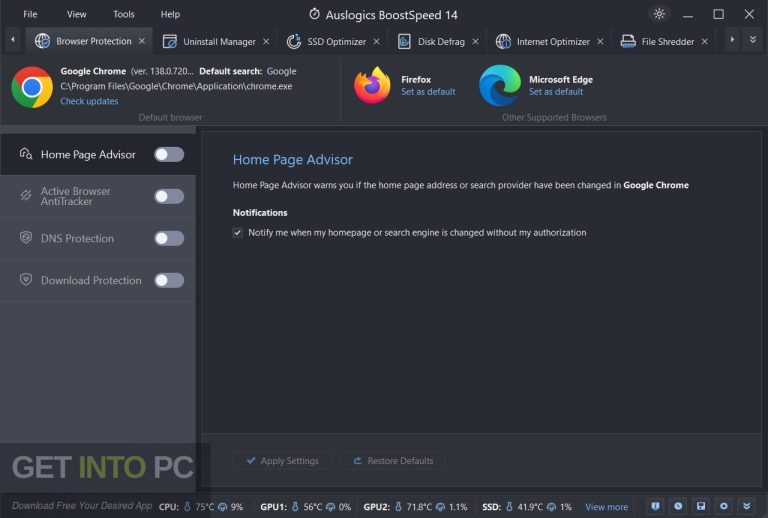Click the CPU temperature reading

coord(204,507)
